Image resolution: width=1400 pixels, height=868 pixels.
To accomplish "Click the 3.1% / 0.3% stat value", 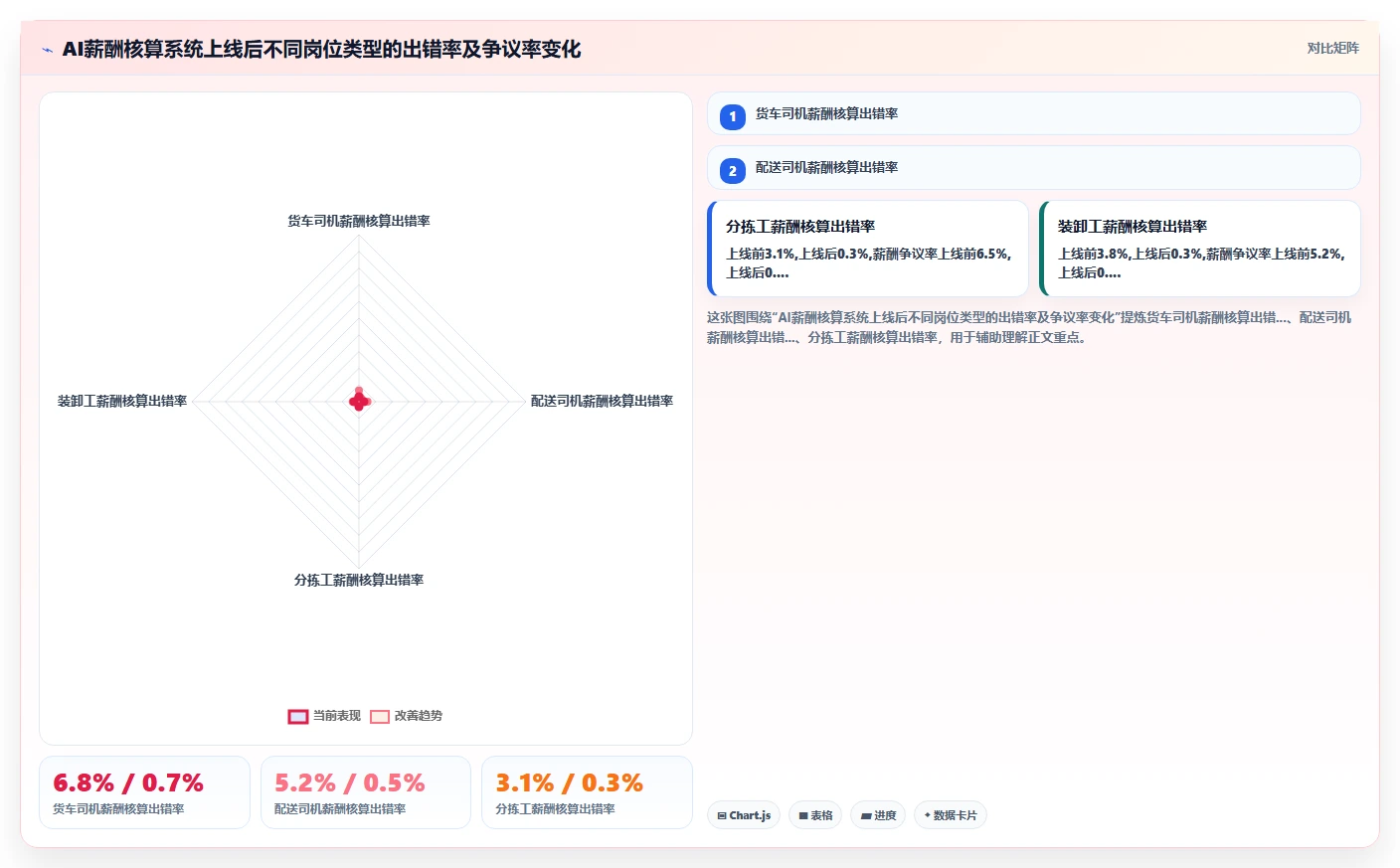I will (x=569, y=783).
